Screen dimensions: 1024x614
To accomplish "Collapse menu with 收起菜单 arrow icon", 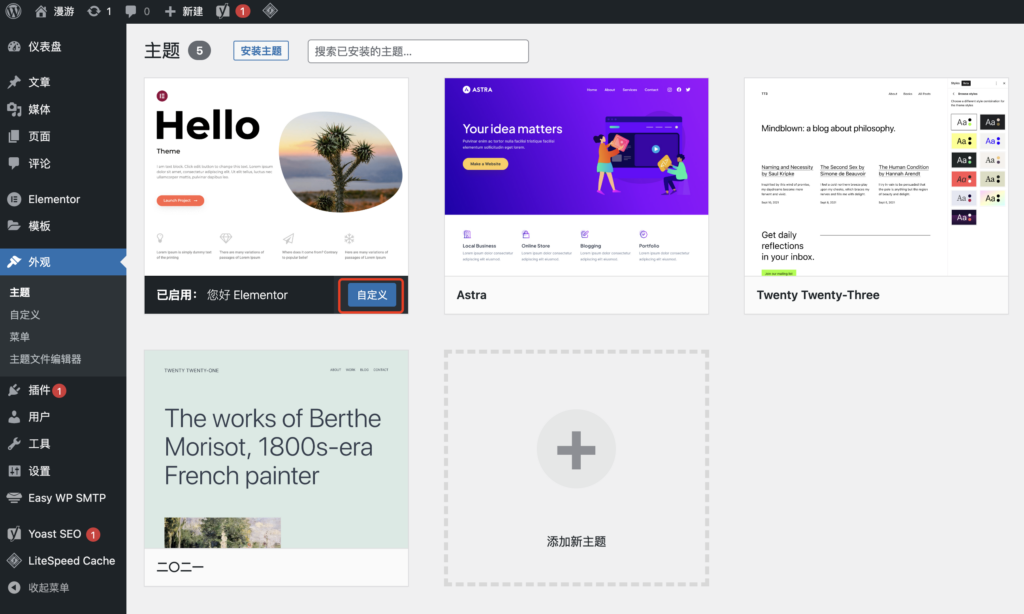I will pos(14,587).
